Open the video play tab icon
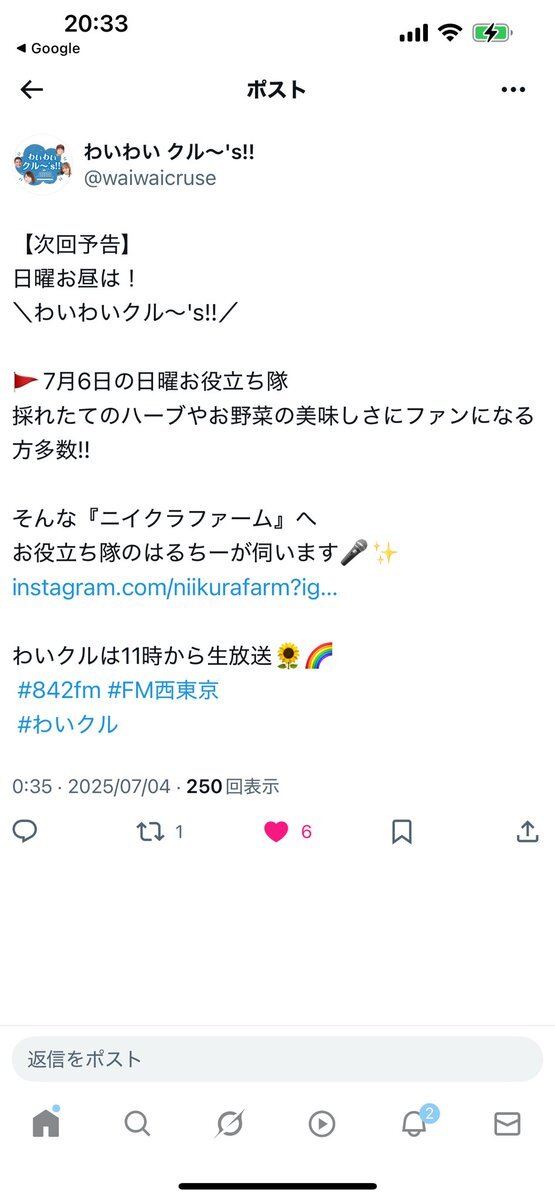This screenshot has width=555, height=1200. click(x=321, y=1124)
